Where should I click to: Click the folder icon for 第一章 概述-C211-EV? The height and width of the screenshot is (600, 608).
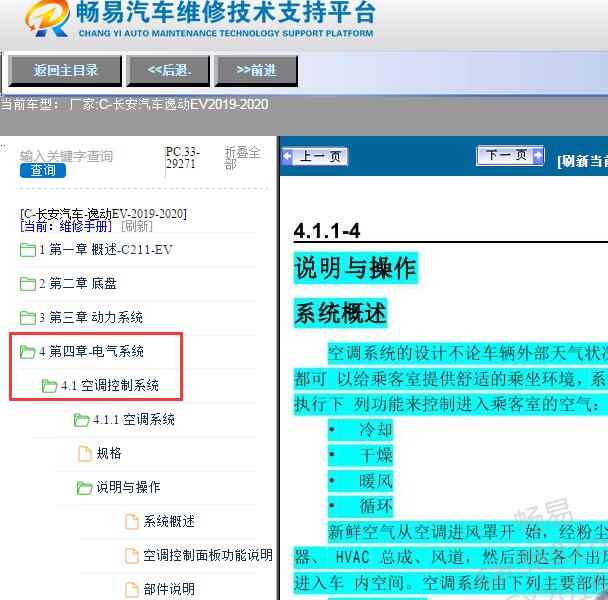pos(28,250)
